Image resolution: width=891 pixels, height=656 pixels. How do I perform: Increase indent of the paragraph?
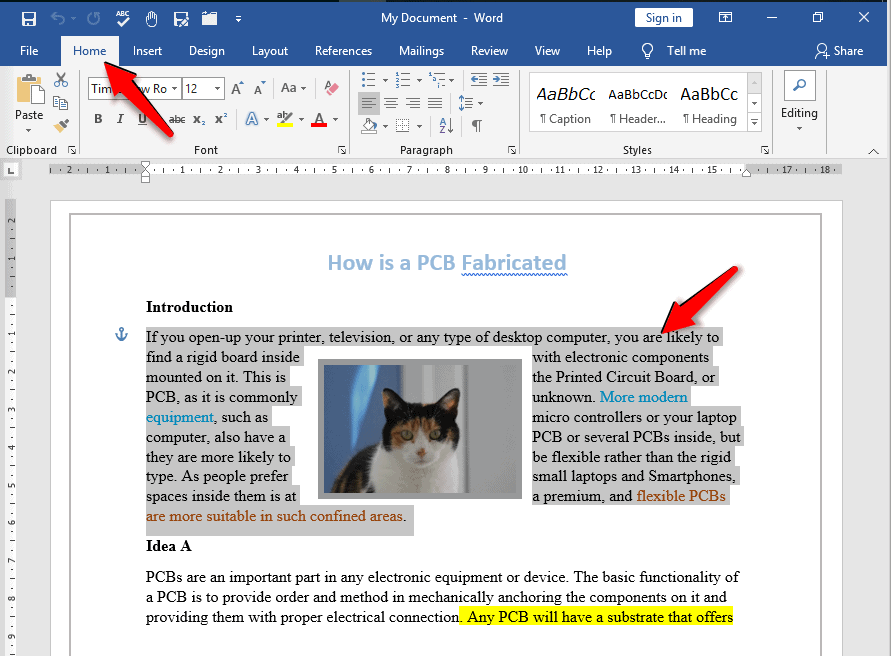pos(500,80)
